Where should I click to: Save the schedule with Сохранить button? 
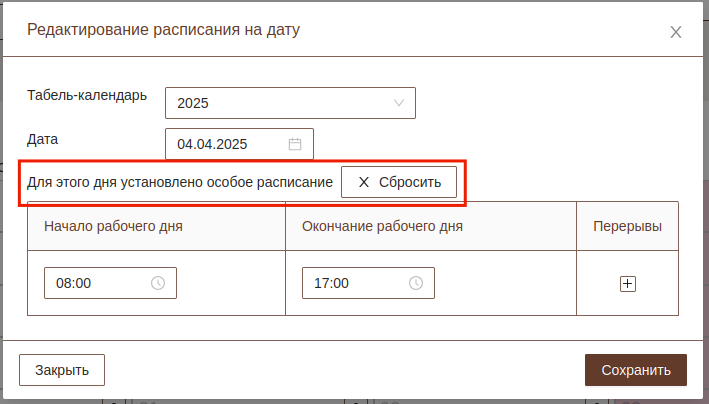(x=636, y=370)
